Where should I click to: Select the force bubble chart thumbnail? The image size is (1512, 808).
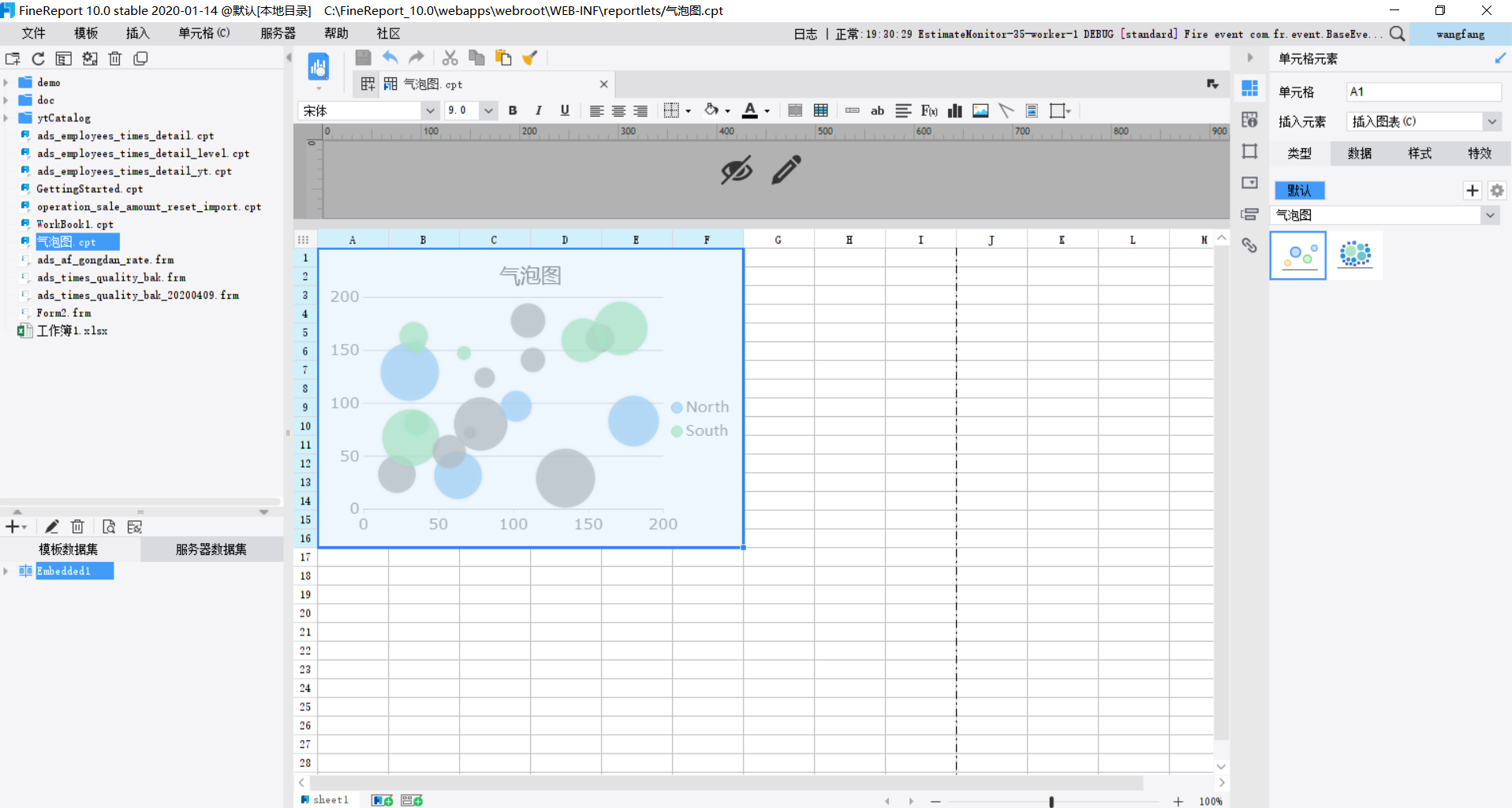coord(1355,255)
